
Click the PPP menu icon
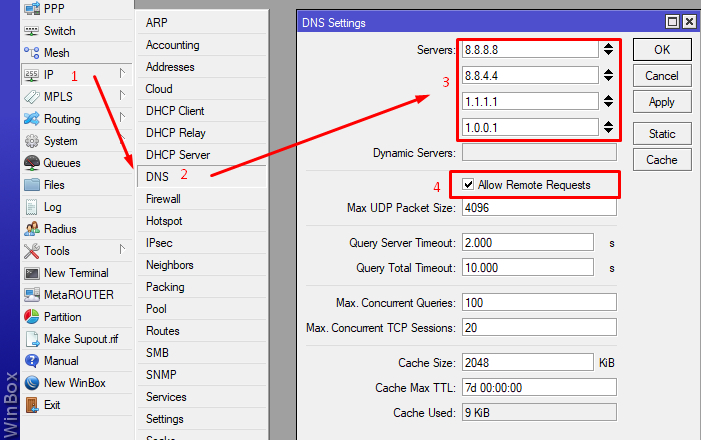(x=32, y=8)
